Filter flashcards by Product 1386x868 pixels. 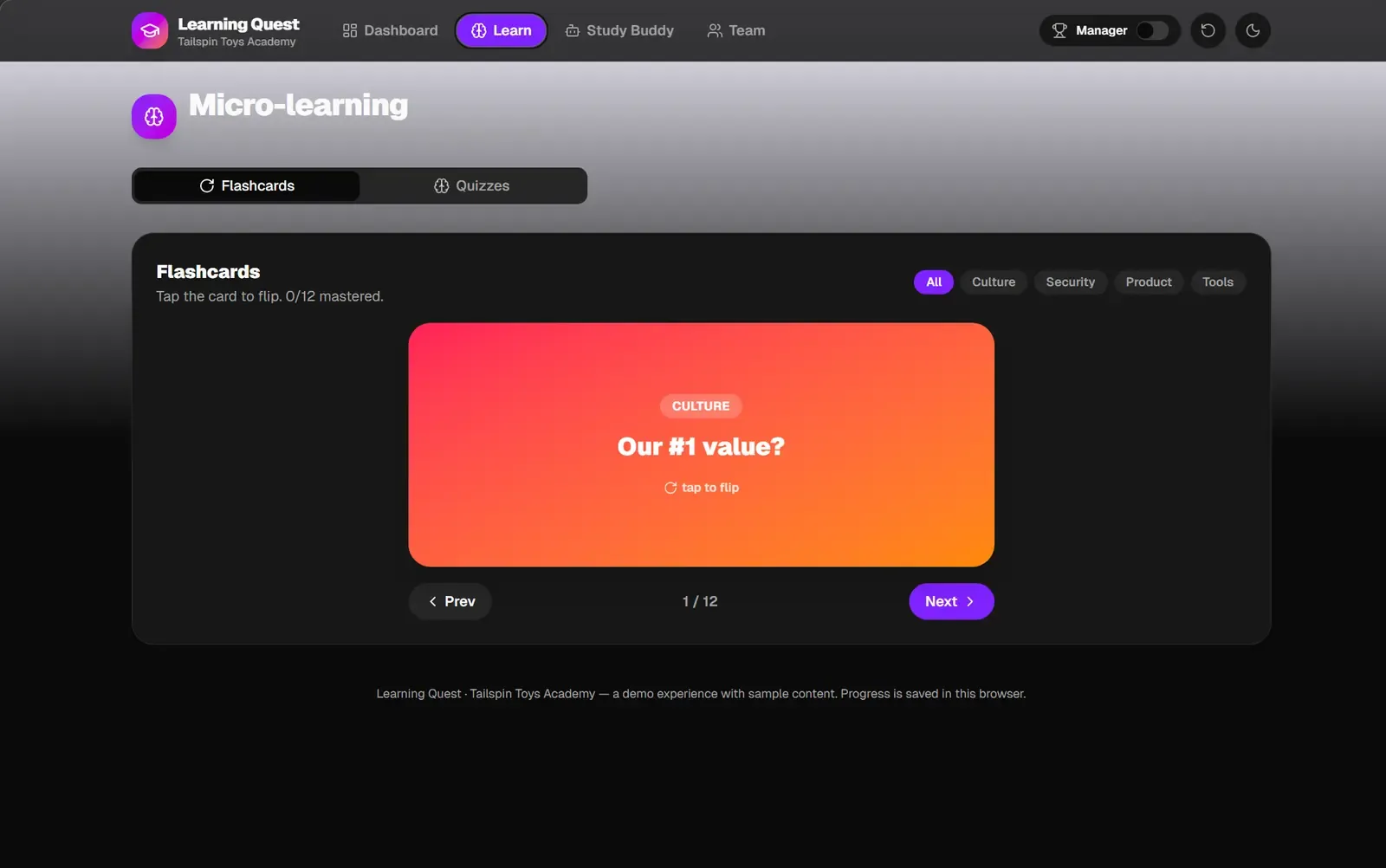pos(1149,282)
